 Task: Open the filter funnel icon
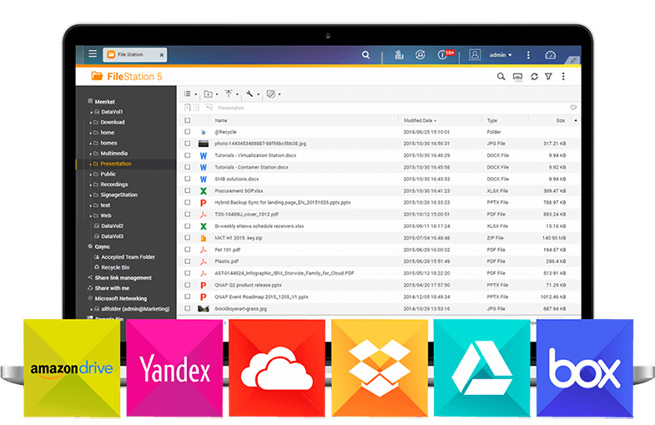pos(548,76)
